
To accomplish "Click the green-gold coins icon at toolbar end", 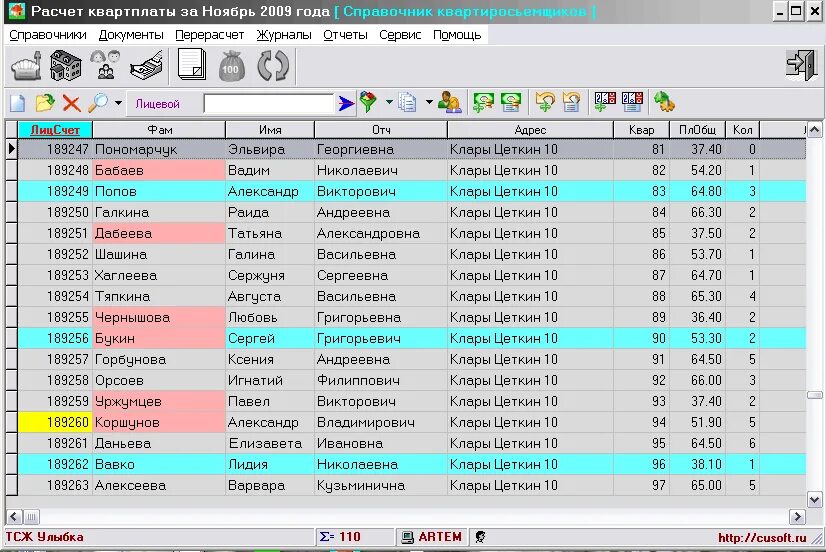I will (664, 102).
